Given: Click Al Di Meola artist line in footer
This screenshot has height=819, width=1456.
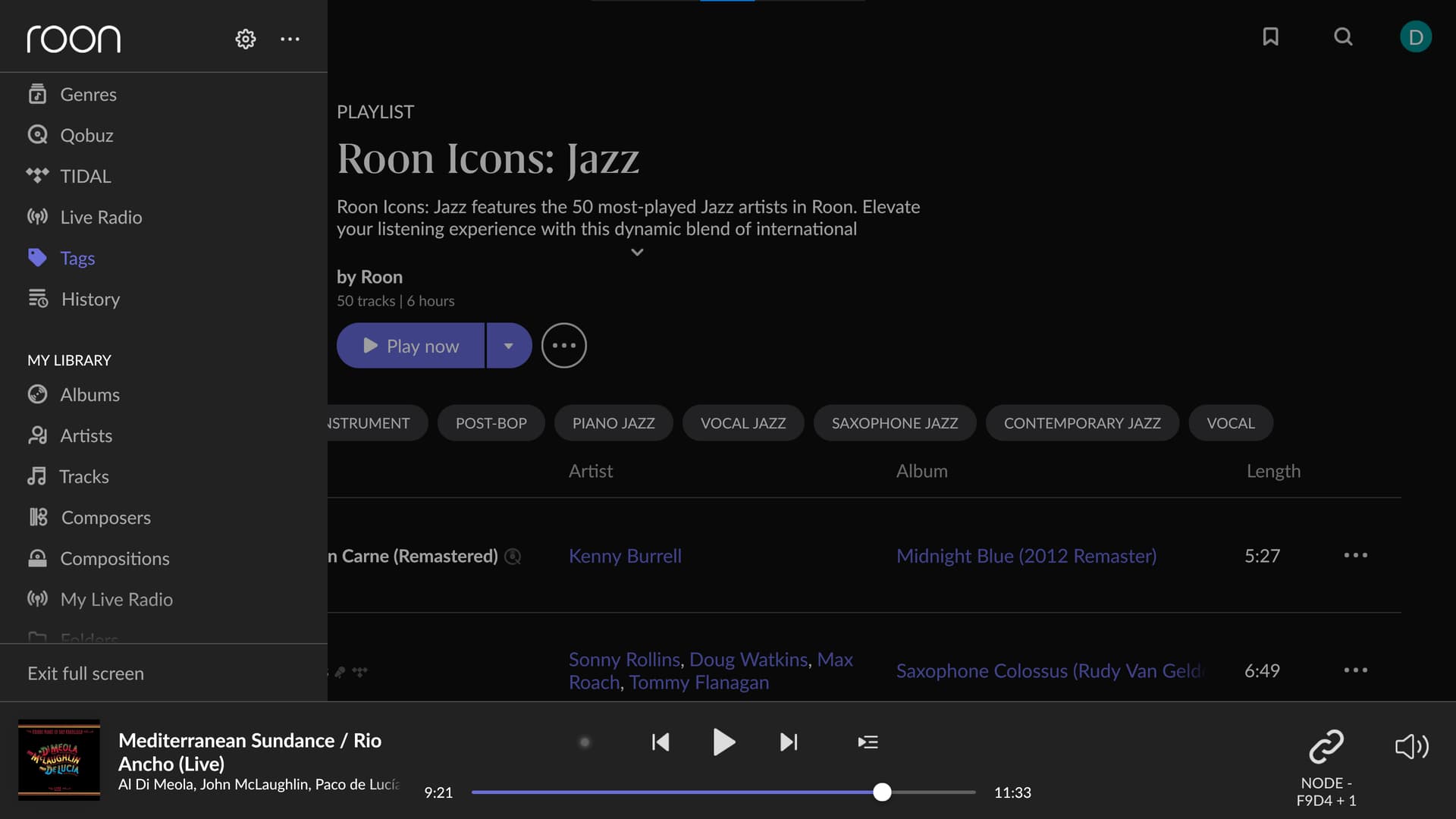Looking at the screenshot, I should pos(259,785).
